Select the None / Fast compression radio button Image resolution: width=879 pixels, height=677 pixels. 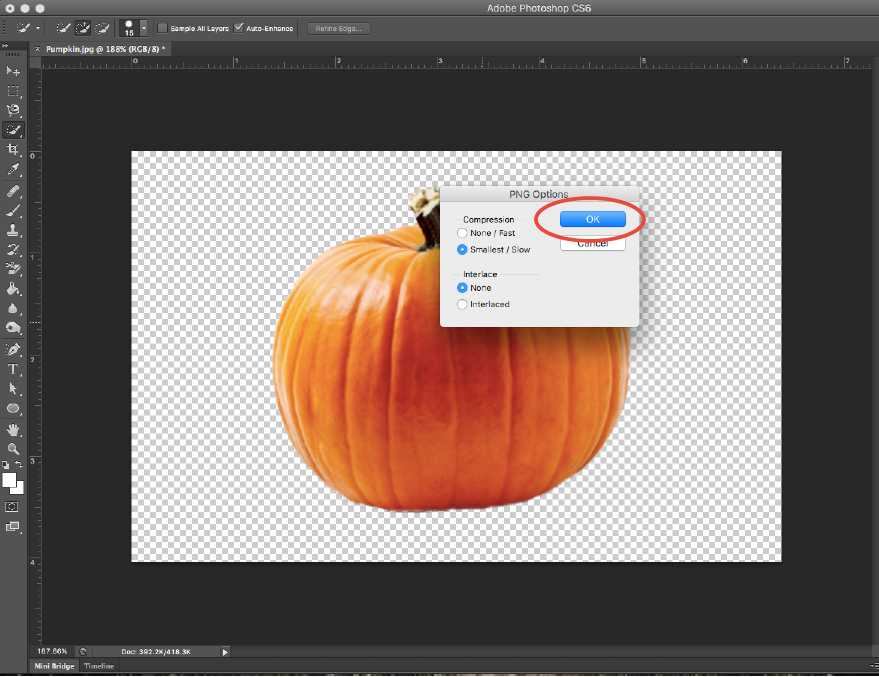pos(461,232)
